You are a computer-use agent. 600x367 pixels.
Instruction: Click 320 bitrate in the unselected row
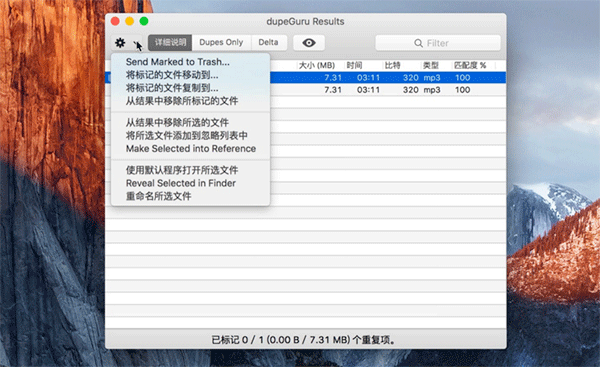click(411, 90)
